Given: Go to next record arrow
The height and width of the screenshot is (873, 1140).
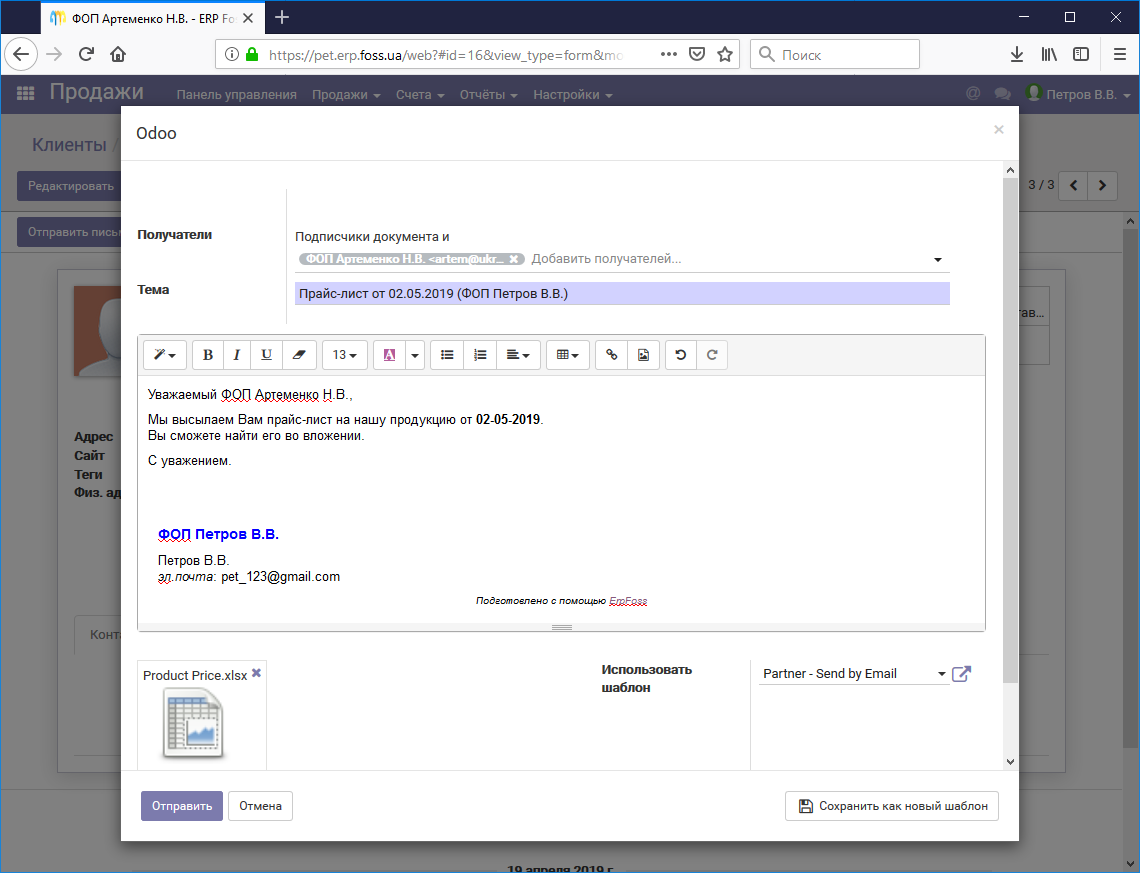Looking at the screenshot, I should click(1102, 185).
